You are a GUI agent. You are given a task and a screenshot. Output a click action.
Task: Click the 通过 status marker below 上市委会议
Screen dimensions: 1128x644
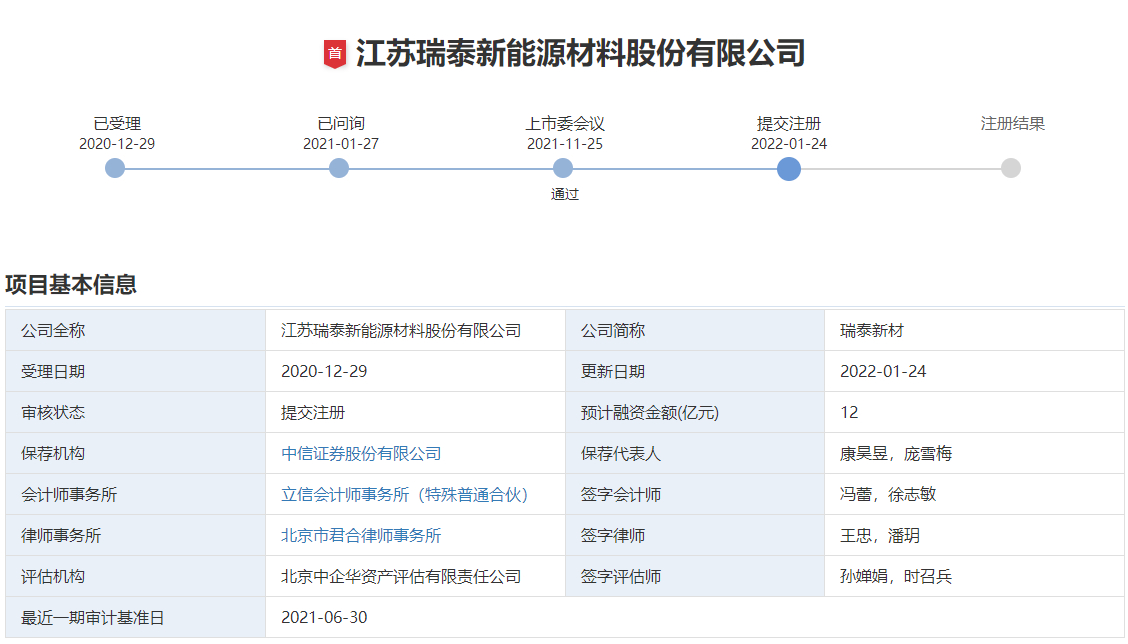pyautogui.click(x=564, y=194)
